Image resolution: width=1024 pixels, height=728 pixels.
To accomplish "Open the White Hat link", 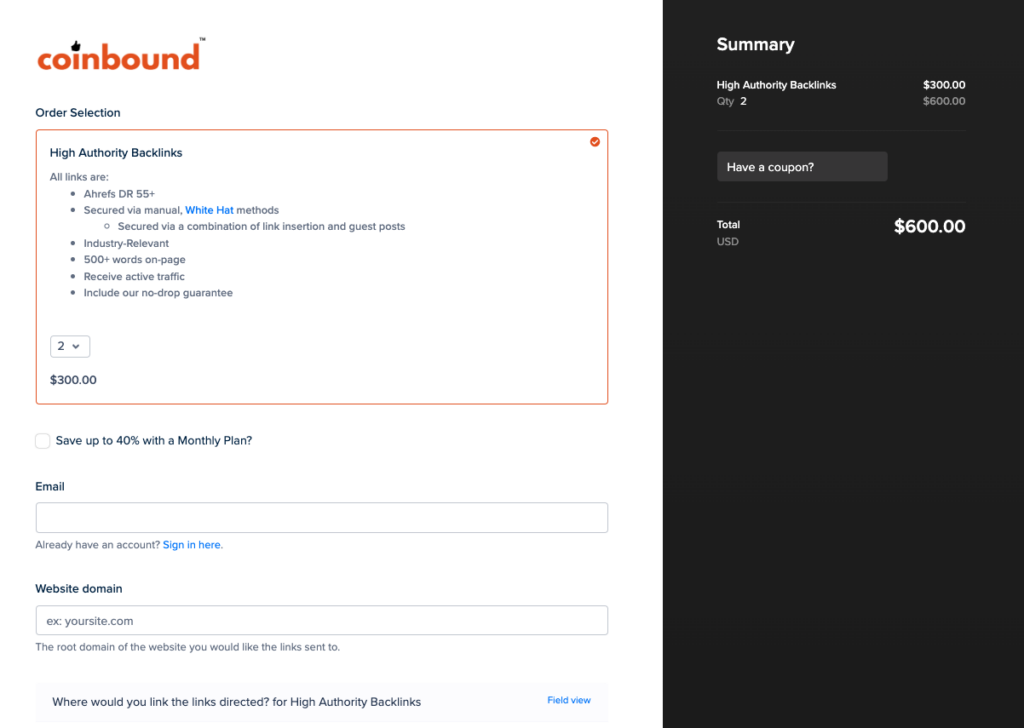I will (x=209, y=210).
